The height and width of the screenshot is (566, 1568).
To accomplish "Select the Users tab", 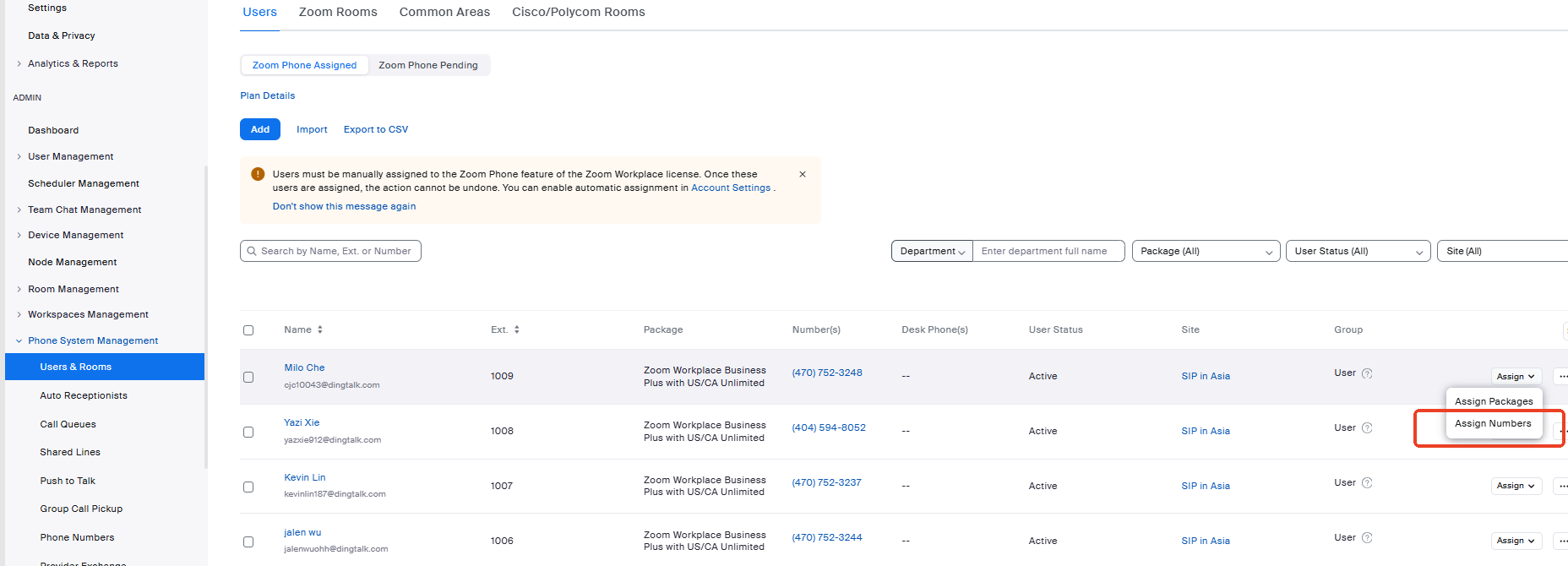I will pos(259,12).
